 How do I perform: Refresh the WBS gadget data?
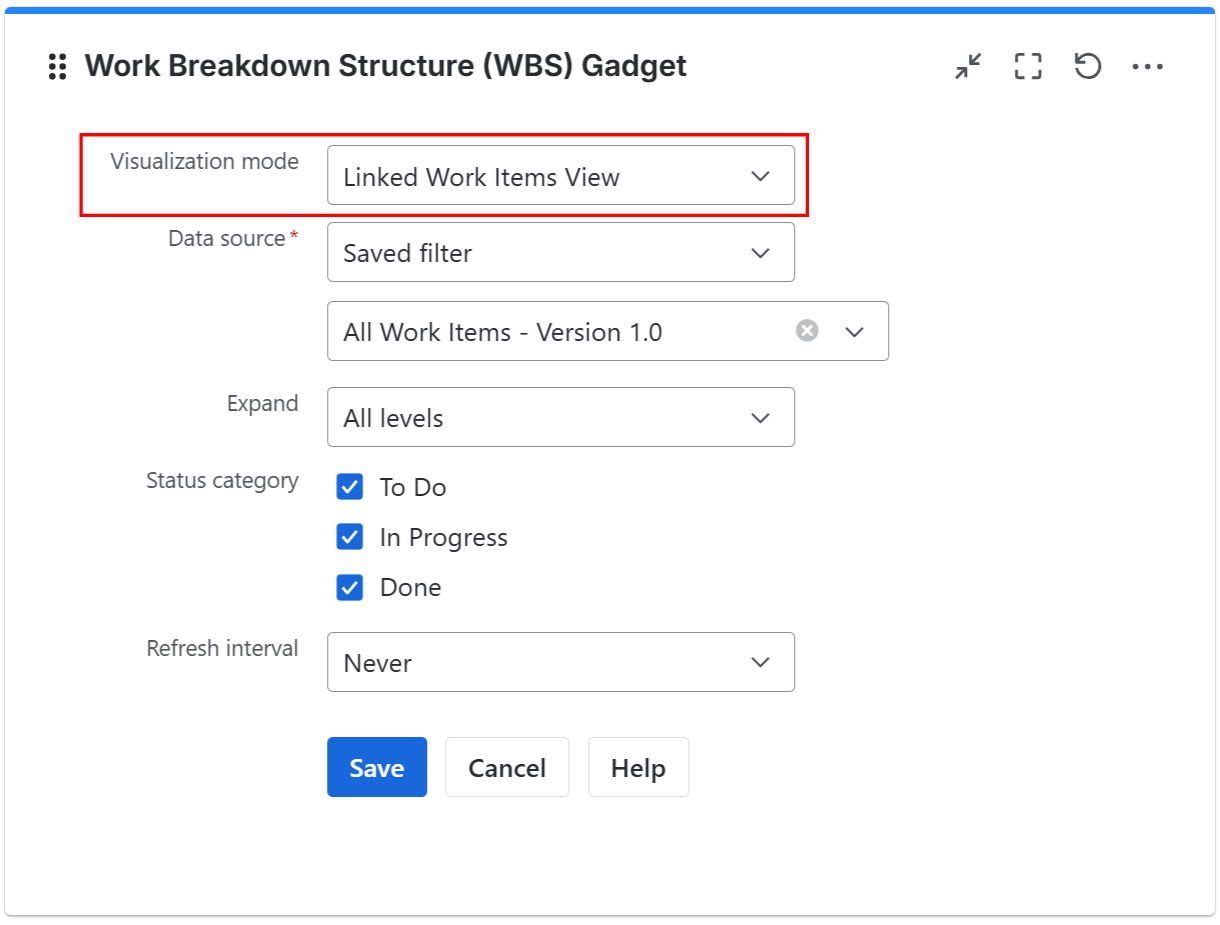(1087, 66)
